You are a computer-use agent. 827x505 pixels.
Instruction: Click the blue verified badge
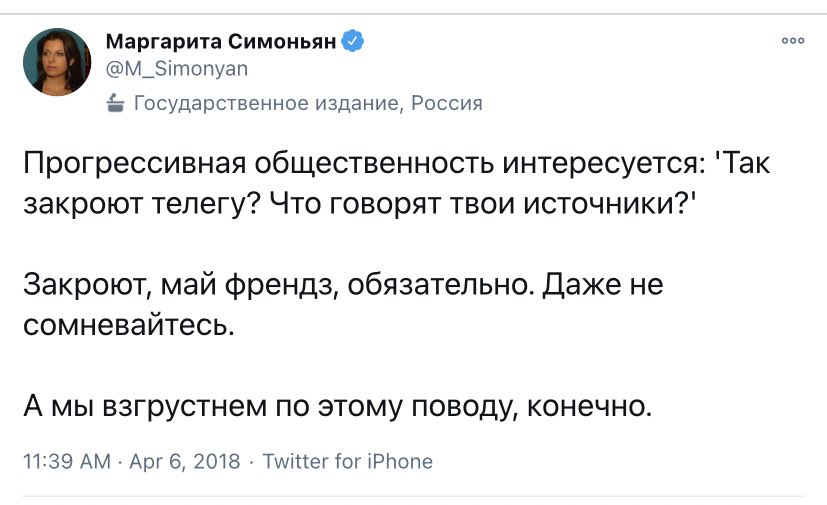click(x=353, y=41)
